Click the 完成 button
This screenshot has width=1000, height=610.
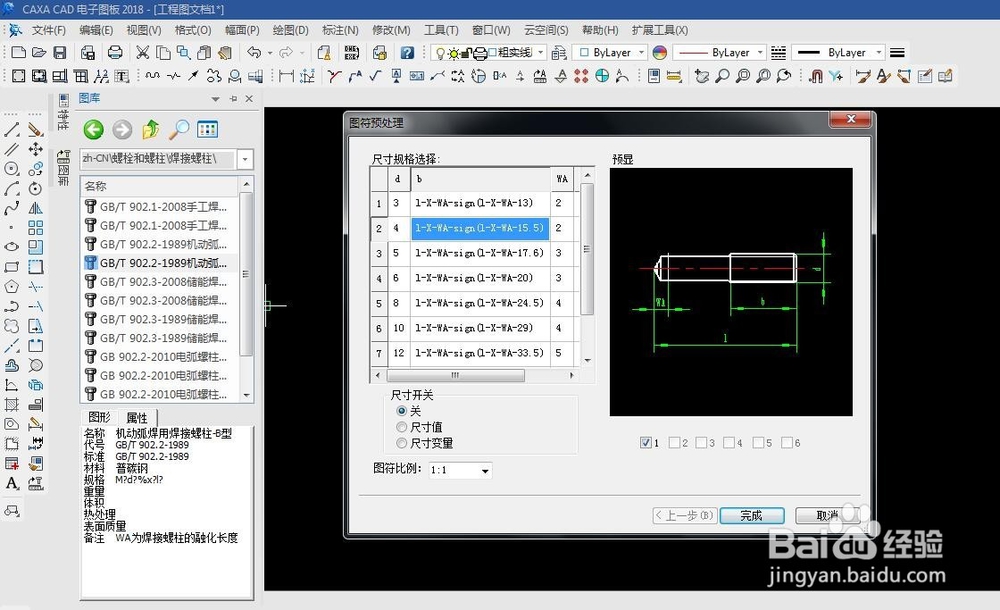[751, 516]
